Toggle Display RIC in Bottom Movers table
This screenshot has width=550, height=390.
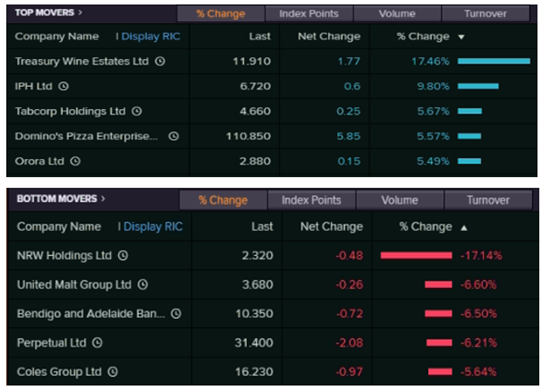153,227
